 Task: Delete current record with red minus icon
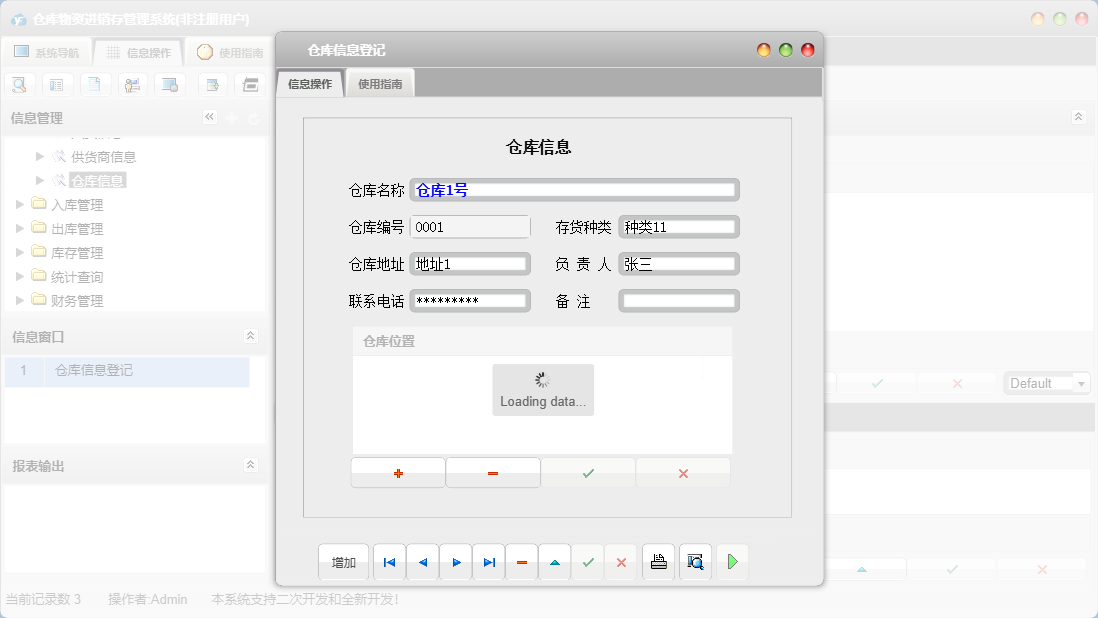(x=521, y=561)
